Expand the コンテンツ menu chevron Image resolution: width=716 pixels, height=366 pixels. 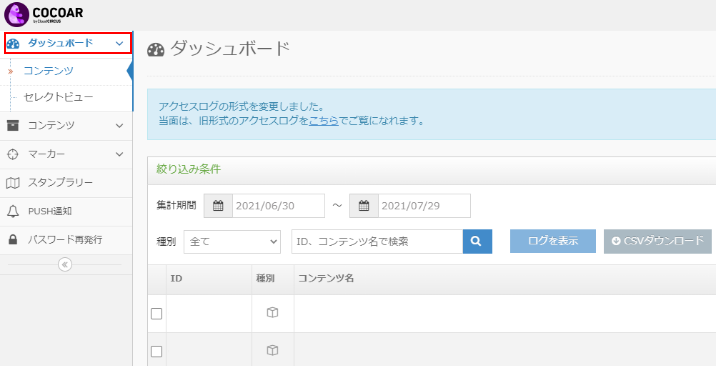click(119, 125)
